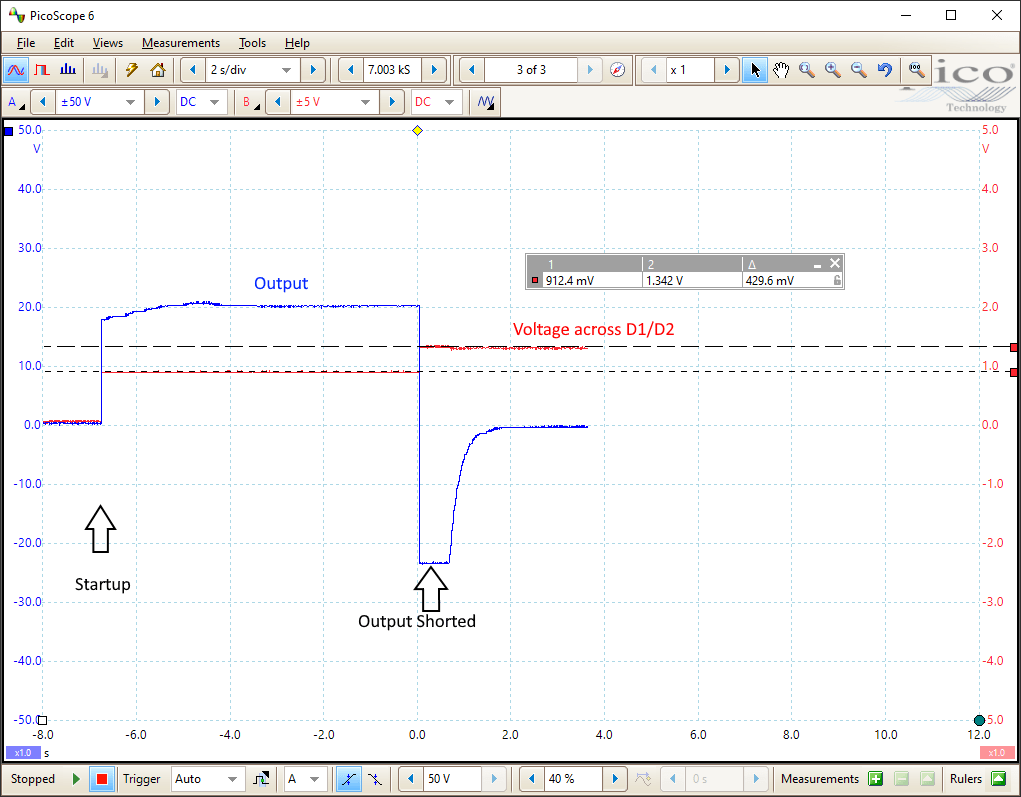The height and width of the screenshot is (797, 1021).
Task: Click Channel B x1.0 zoom label
Action: (997, 753)
